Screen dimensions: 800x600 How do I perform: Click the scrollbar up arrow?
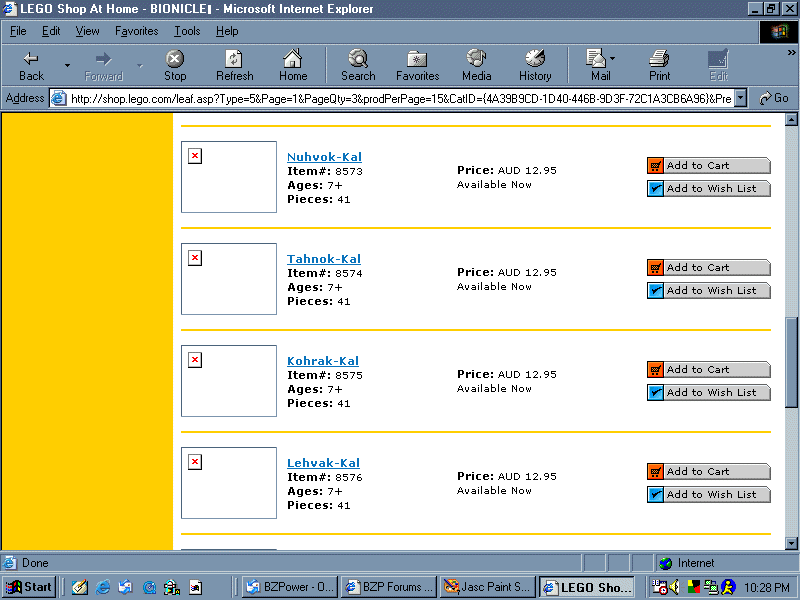(x=791, y=119)
